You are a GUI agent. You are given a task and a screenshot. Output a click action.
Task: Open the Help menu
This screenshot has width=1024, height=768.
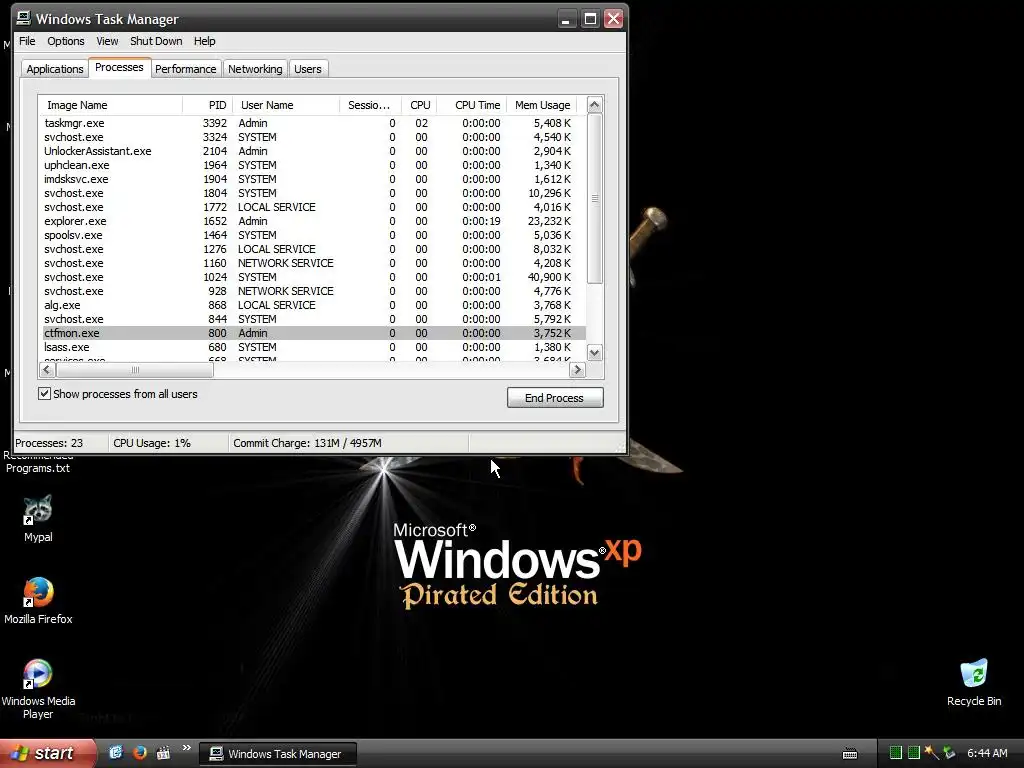pos(204,41)
